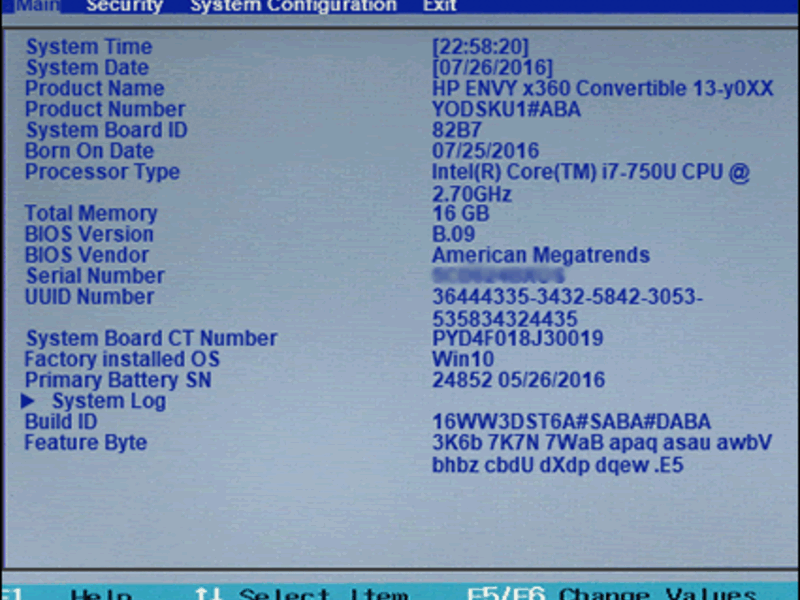Select the UUID continuation 535834324435
800x600 pixels.
(505, 319)
